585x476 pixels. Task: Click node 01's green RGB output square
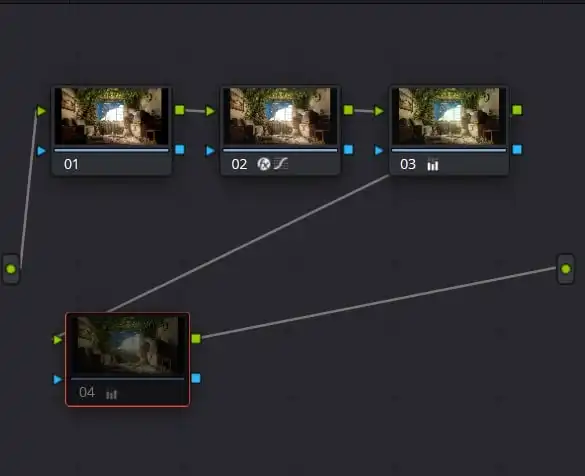(x=180, y=110)
